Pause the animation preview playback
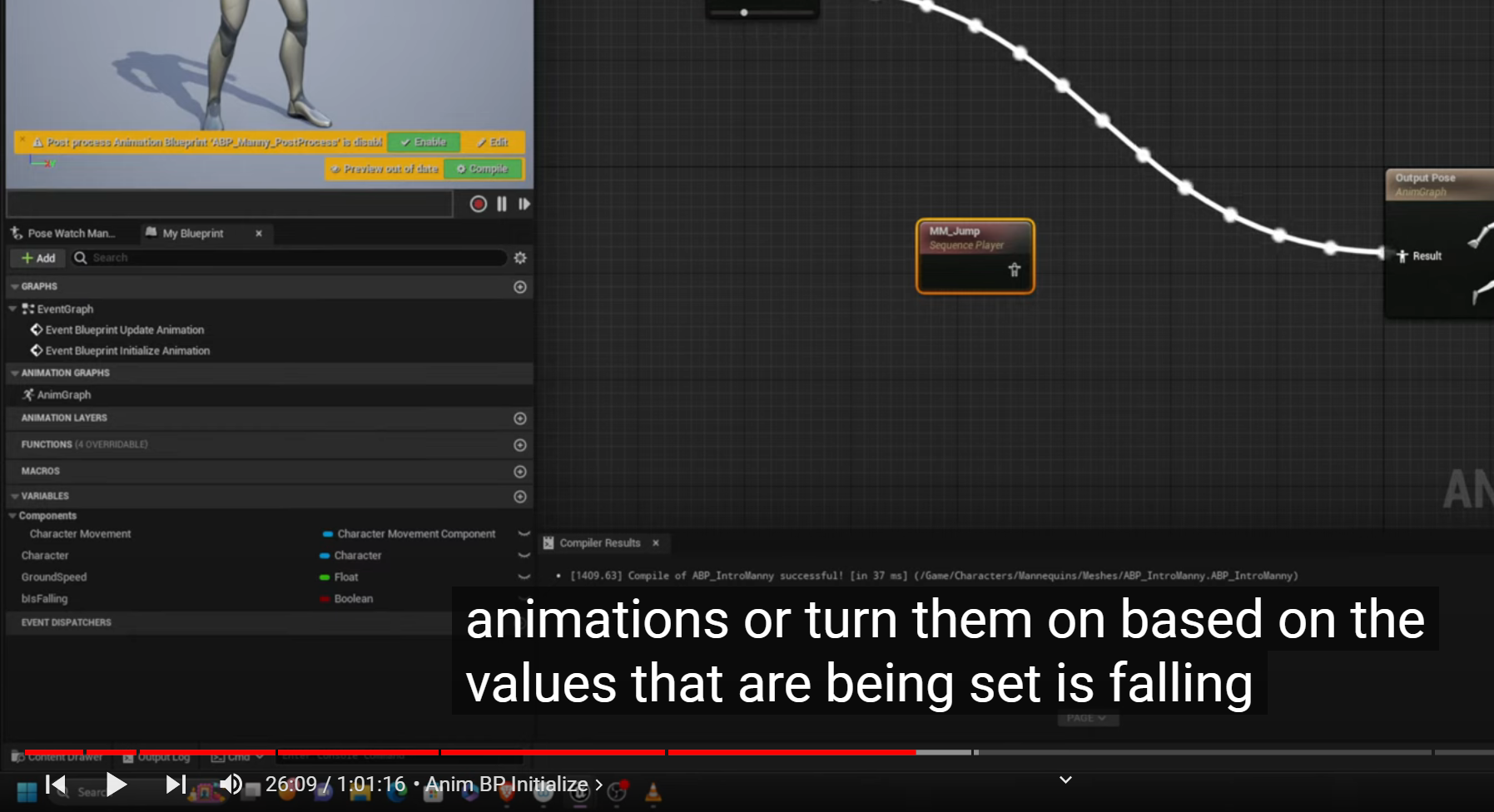Image resolution: width=1494 pixels, height=812 pixels. 502,204
